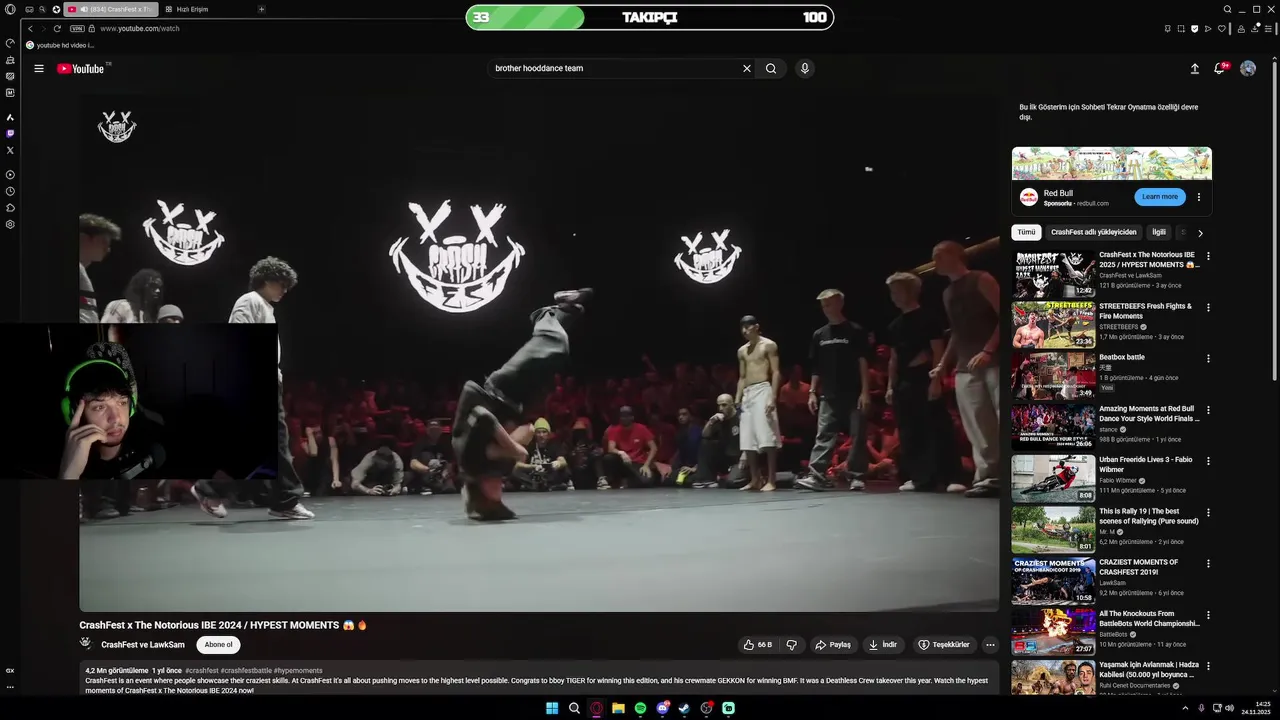Viewport: 1280px width, 720px height.
Task: Open options for 'CrashFest x The Notorious IBE 2025' video
Action: coord(1208,256)
